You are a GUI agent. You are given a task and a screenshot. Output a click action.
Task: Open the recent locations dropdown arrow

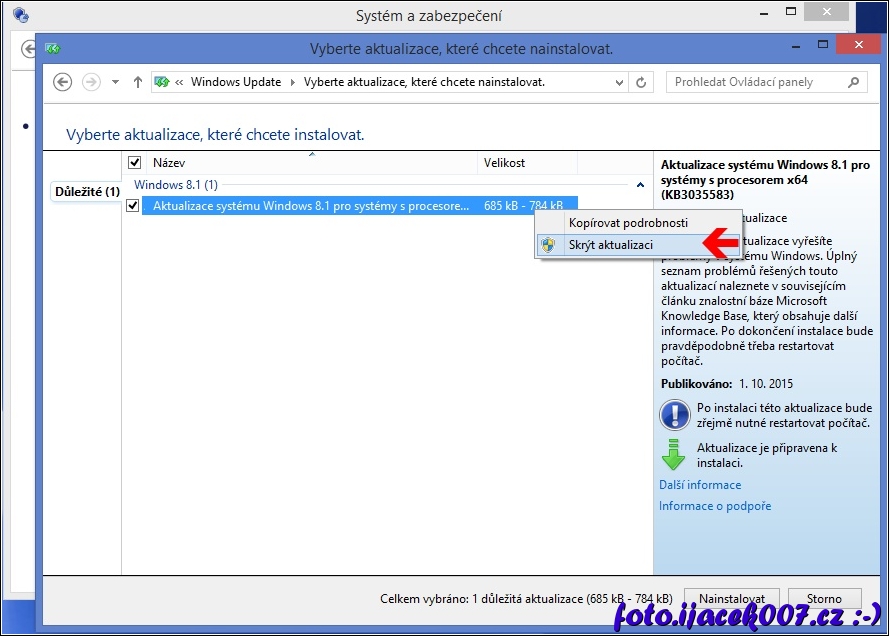(x=115, y=82)
